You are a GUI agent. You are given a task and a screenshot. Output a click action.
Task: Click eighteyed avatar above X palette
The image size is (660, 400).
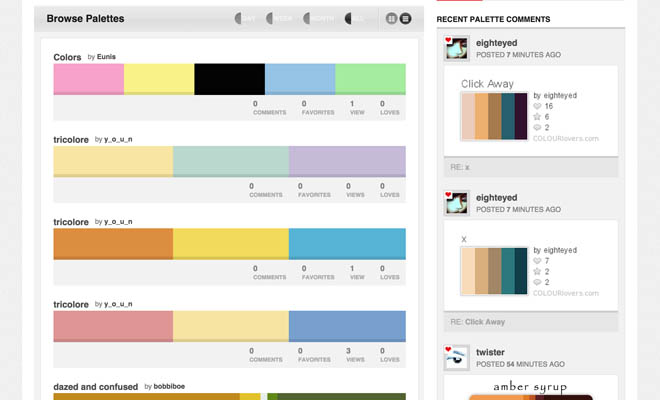457,203
